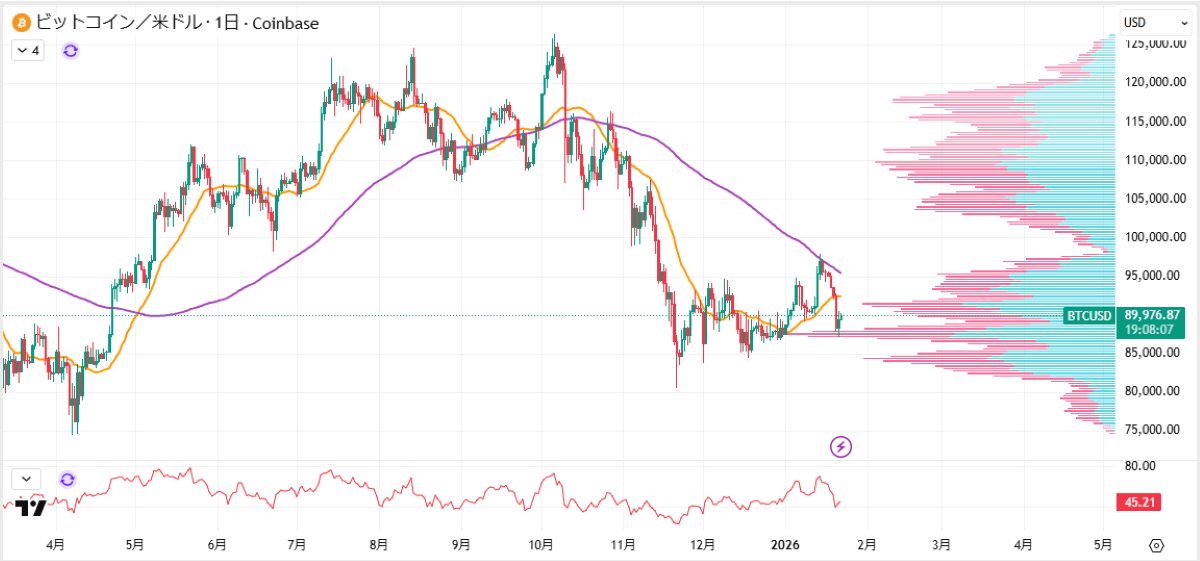Open chart settings via hexagon icon
Image resolution: width=1200 pixels, height=561 pixels.
click(1157, 545)
